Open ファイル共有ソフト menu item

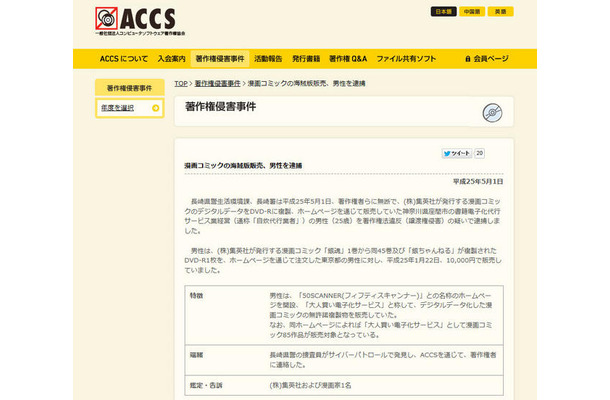pyautogui.click(x=406, y=59)
